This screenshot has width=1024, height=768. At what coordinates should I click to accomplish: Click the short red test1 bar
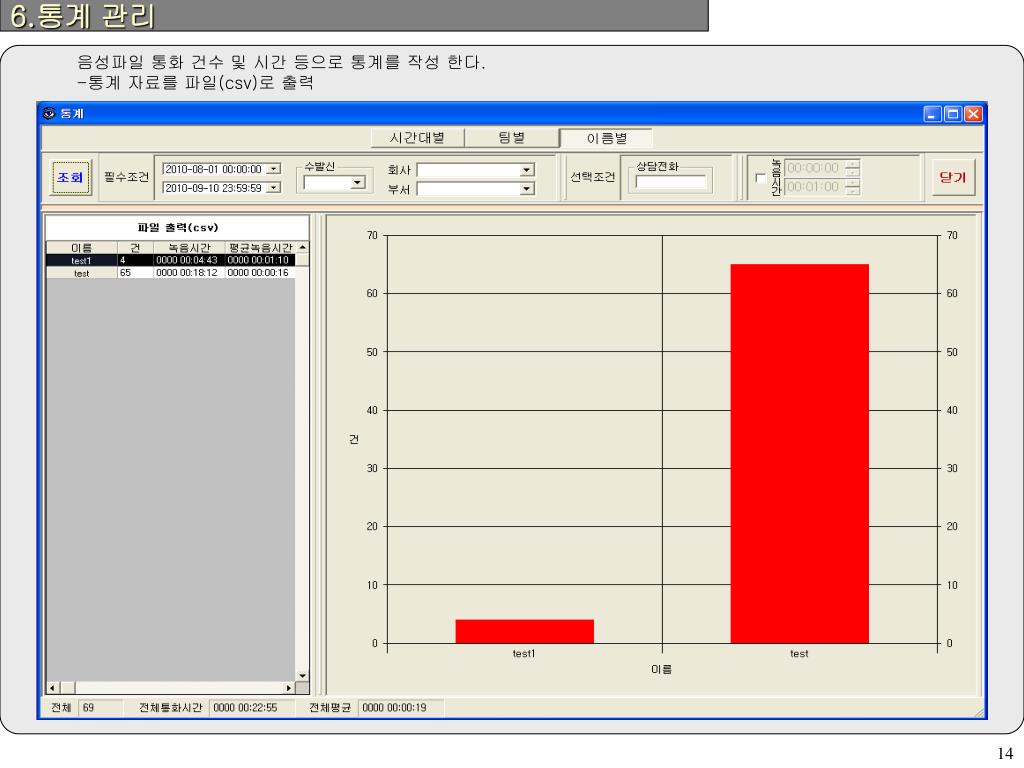click(524, 632)
